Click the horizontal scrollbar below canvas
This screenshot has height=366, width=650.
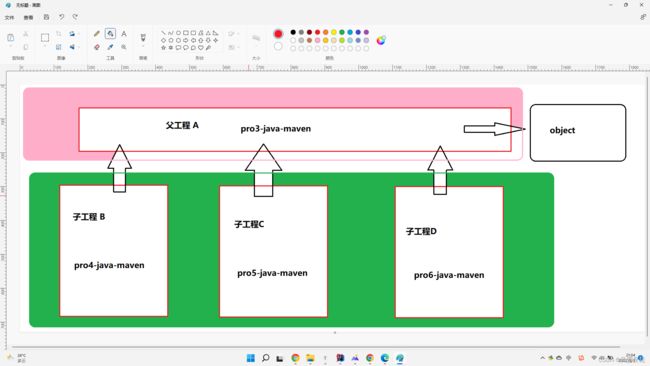(x=316, y=346)
